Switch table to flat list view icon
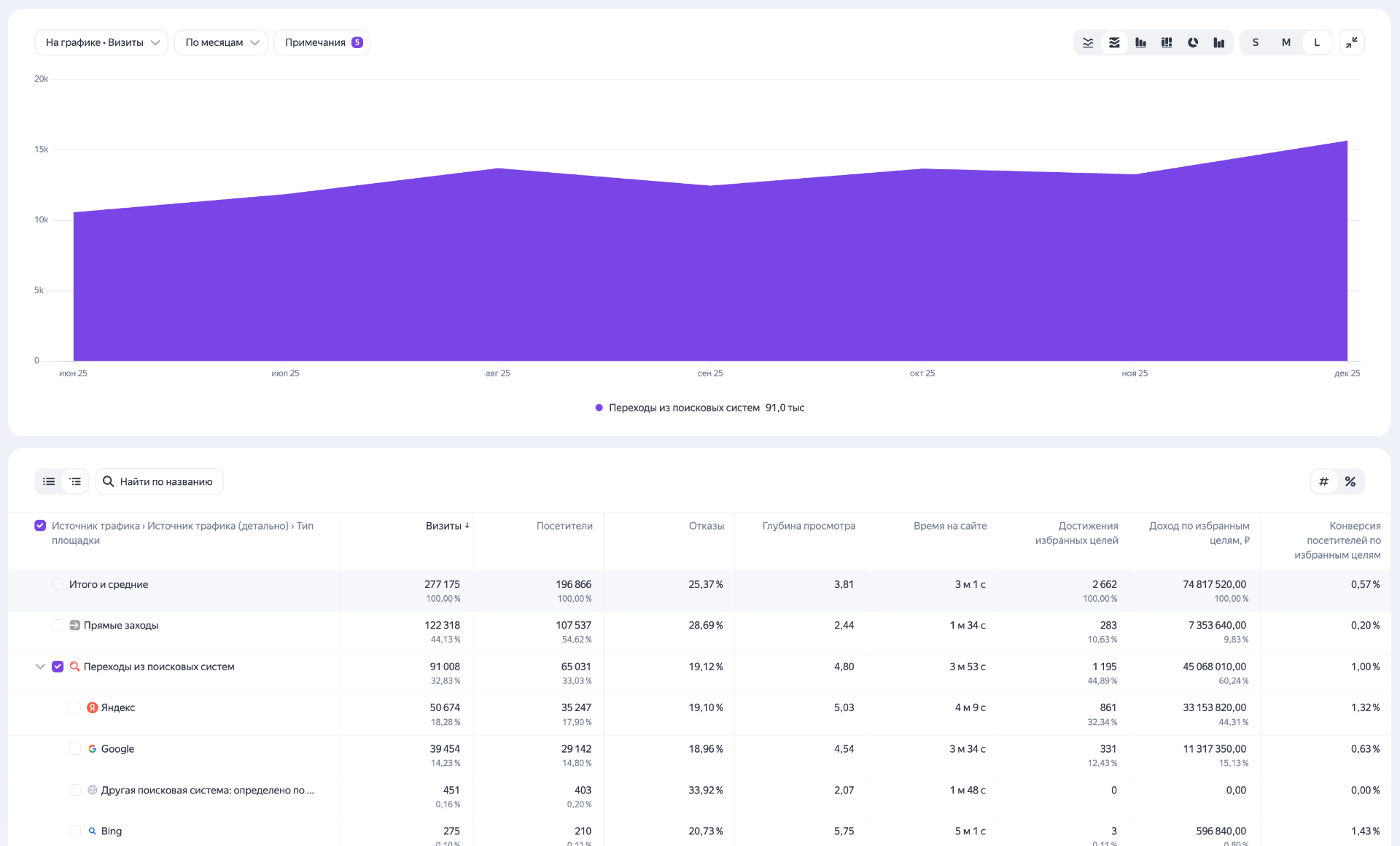1400x846 pixels. [49, 481]
